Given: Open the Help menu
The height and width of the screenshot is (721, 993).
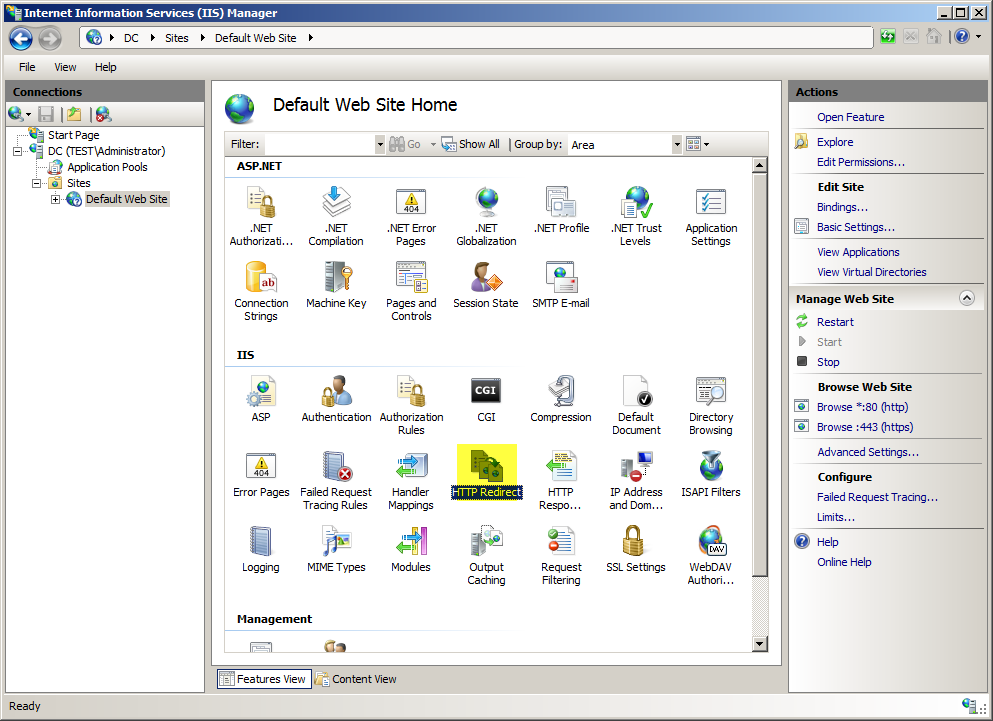Looking at the screenshot, I should point(106,67).
